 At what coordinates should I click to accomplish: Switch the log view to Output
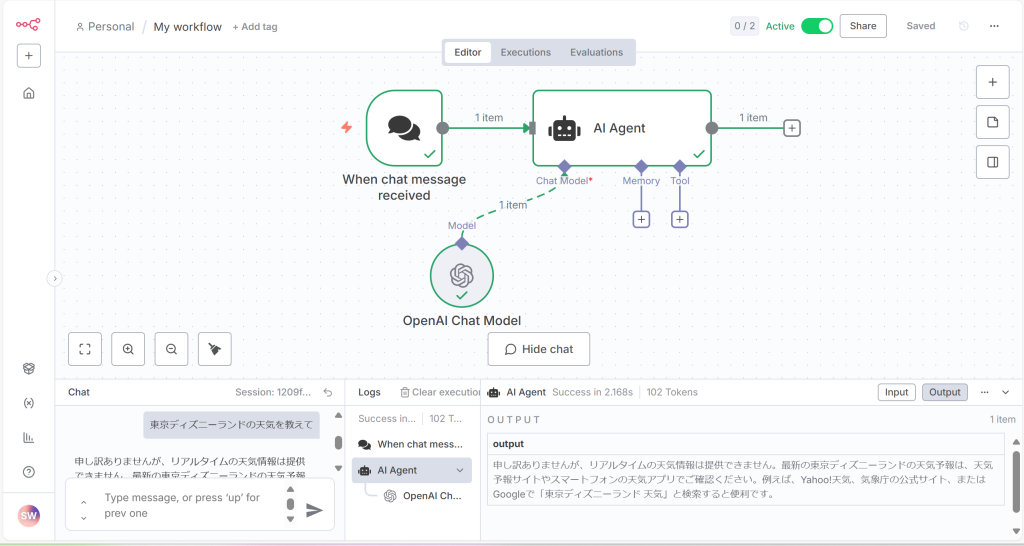(x=944, y=392)
